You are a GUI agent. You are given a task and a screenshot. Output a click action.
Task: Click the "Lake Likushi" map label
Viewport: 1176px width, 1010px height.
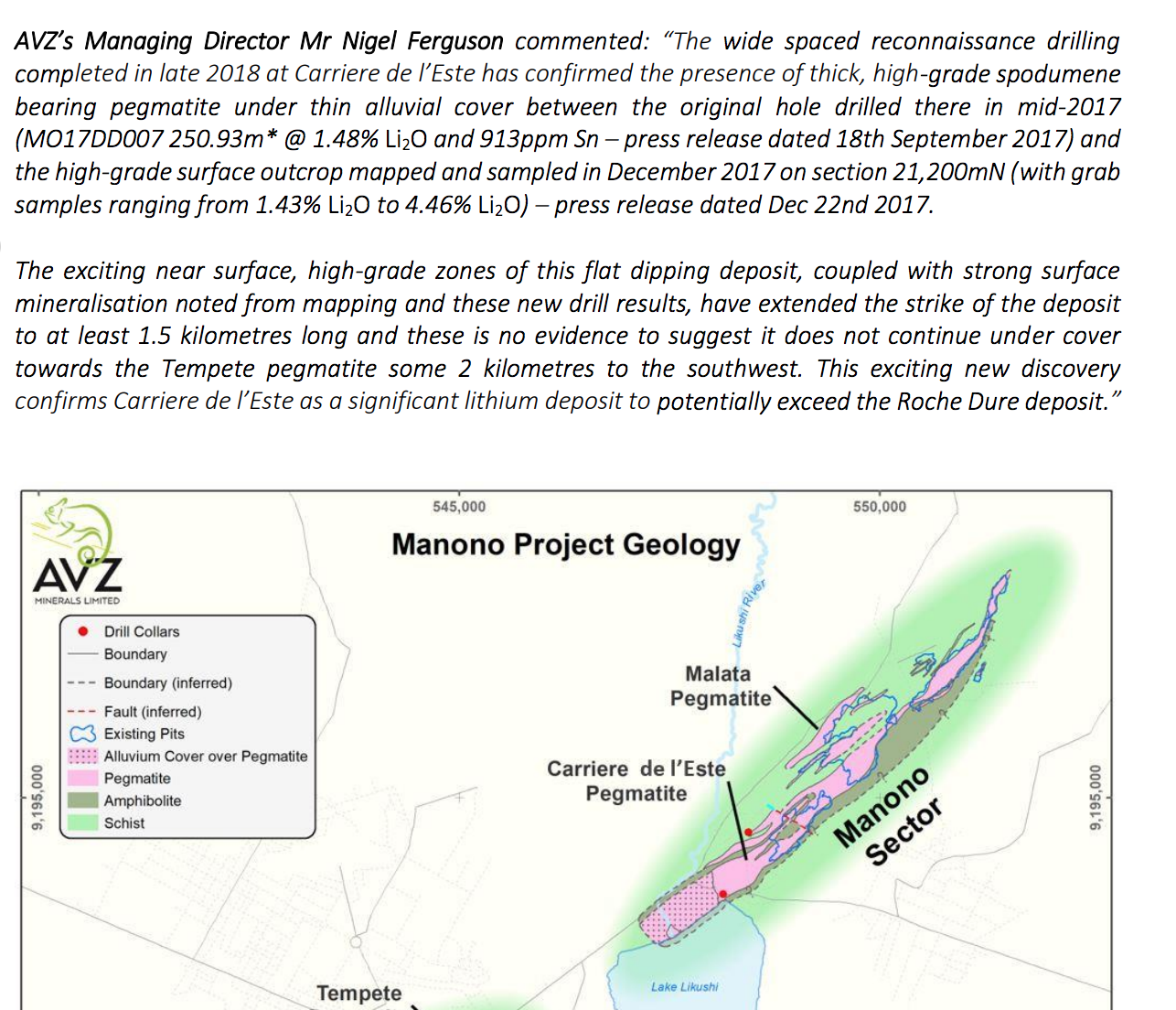(x=684, y=986)
